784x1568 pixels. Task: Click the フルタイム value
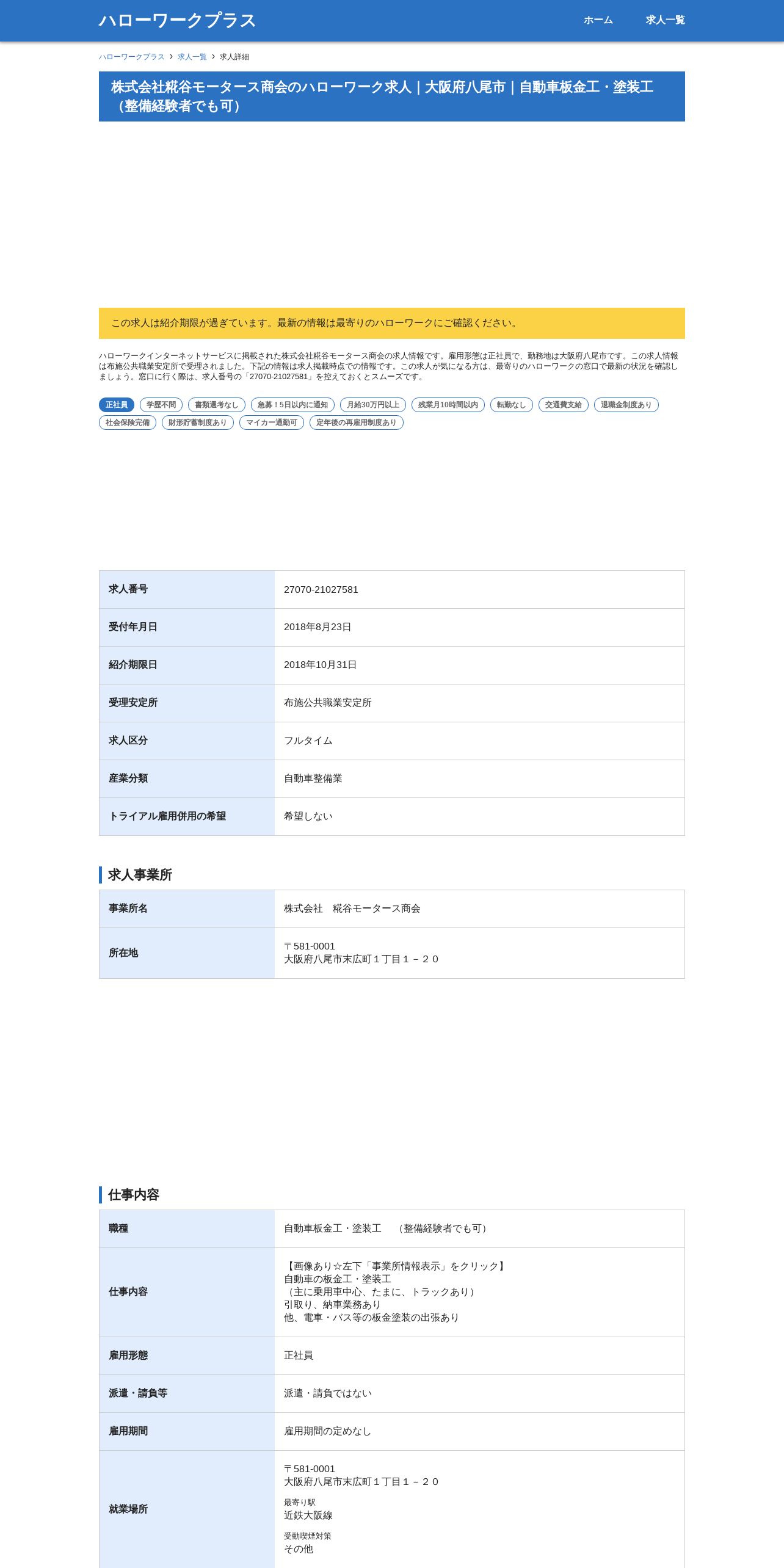[x=308, y=741]
